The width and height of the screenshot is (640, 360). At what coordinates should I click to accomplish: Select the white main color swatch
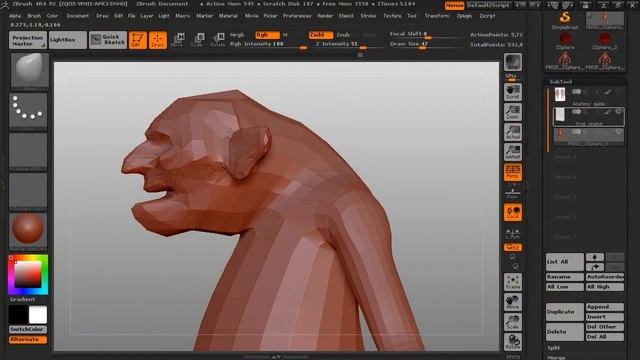tap(38, 315)
